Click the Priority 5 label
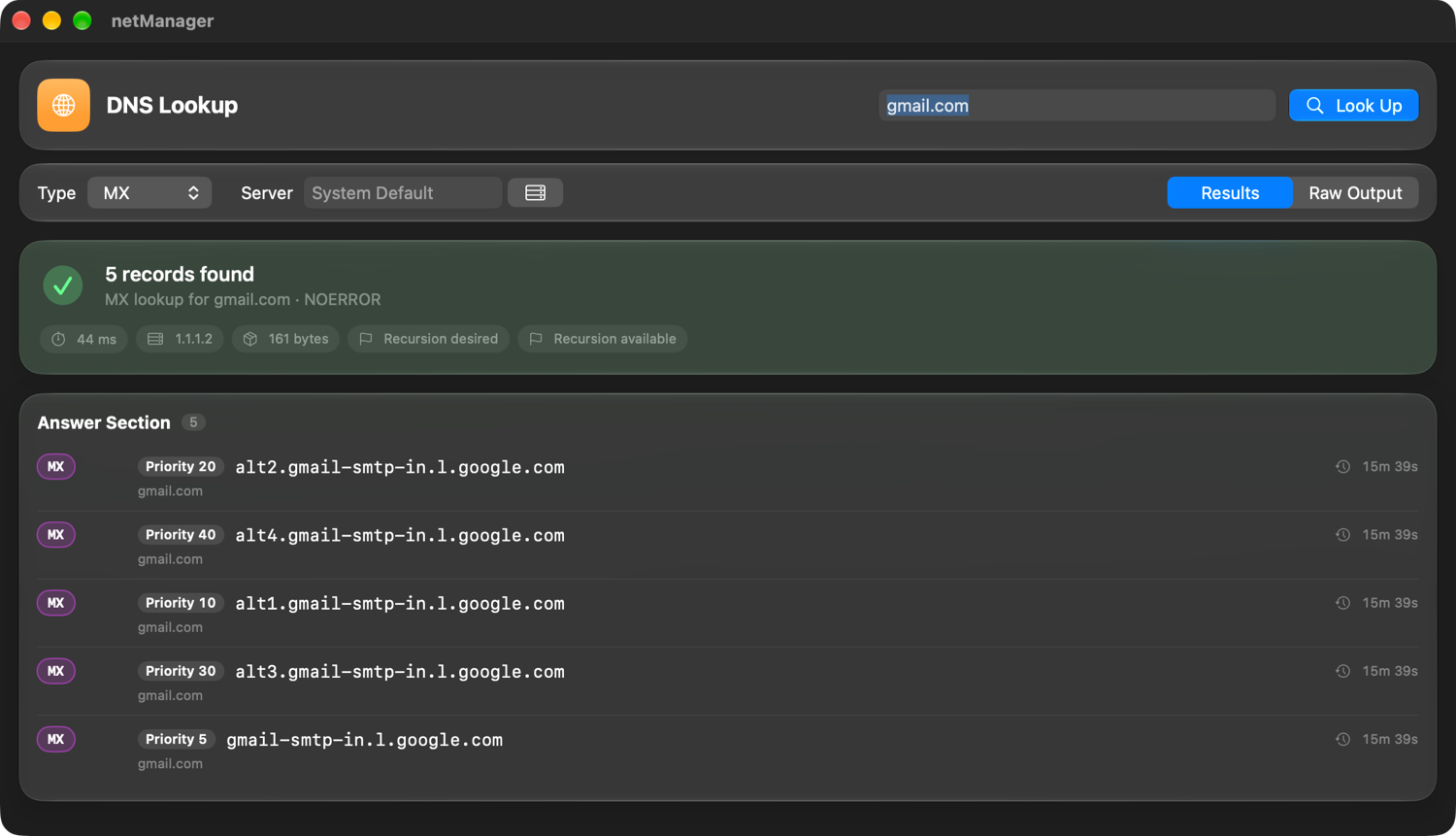Viewport: 1456px width, 836px height. click(x=176, y=739)
